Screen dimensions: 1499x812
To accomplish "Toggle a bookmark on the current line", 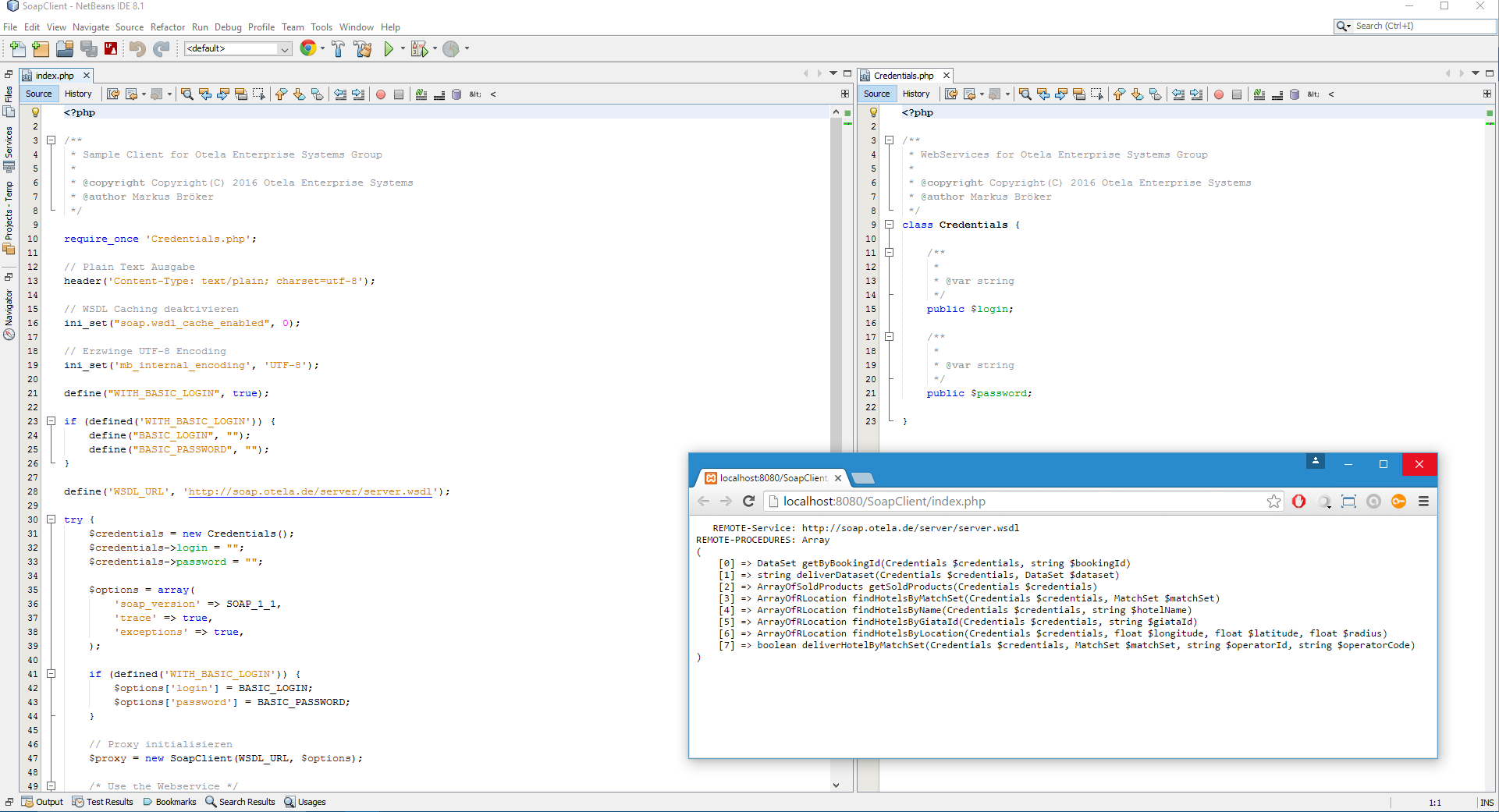I will (x=318, y=94).
